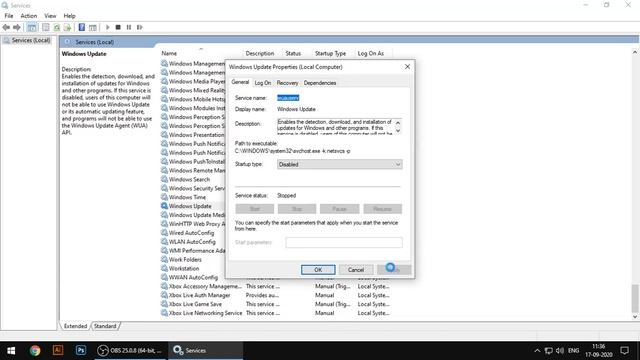Switch to the Dependencies tab
640x360 pixels.
click(320, 83)
